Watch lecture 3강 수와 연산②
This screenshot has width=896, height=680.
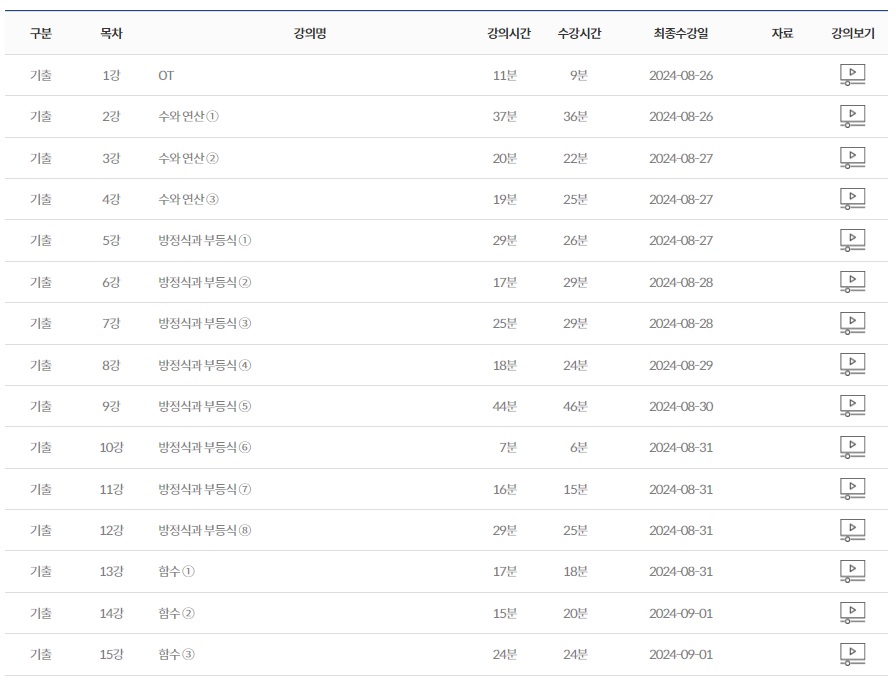(x=852, y=158)
